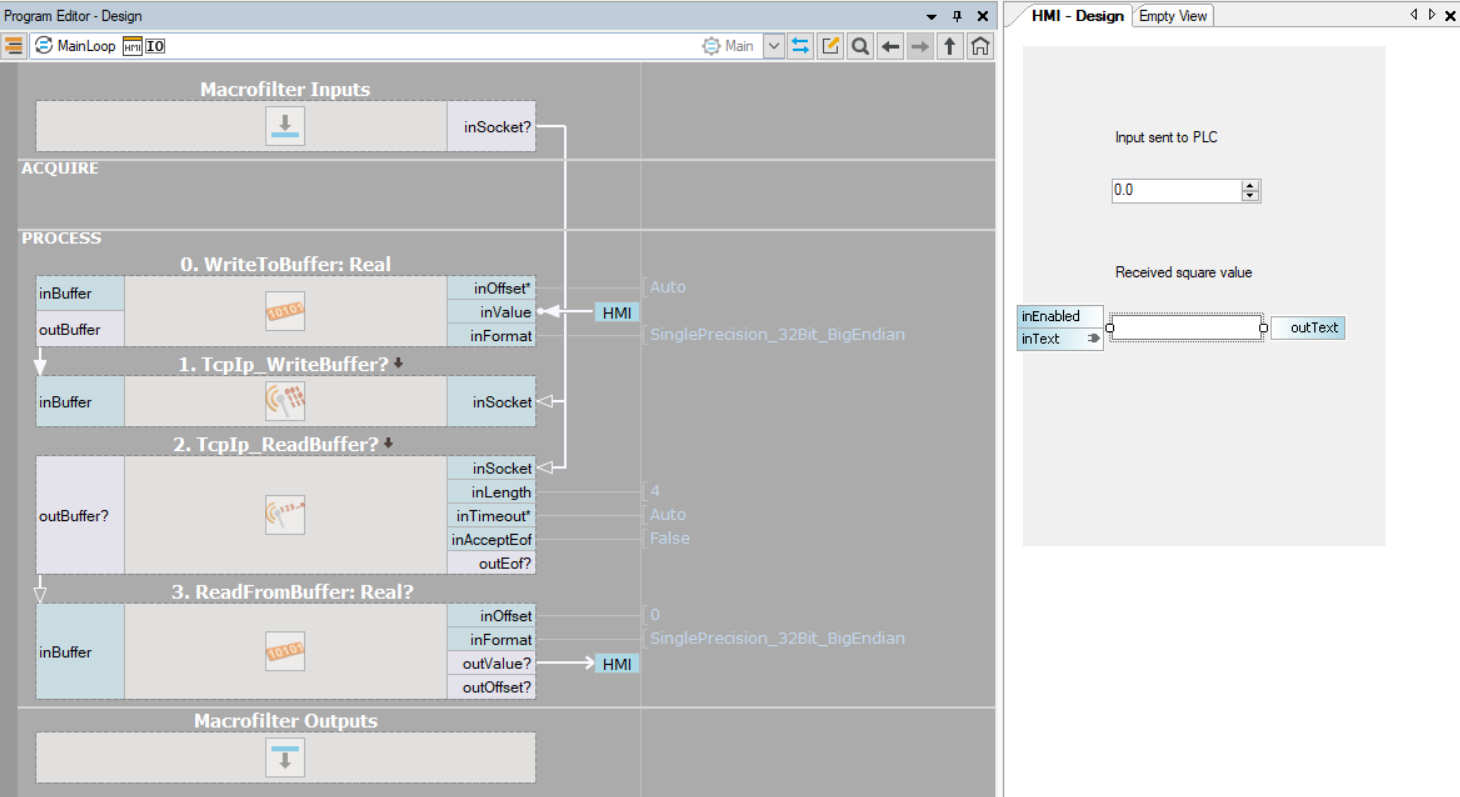Viewport: 1460px width, 797px height.
Task: Click the HMI link on outValue
Action: point(617,663)
